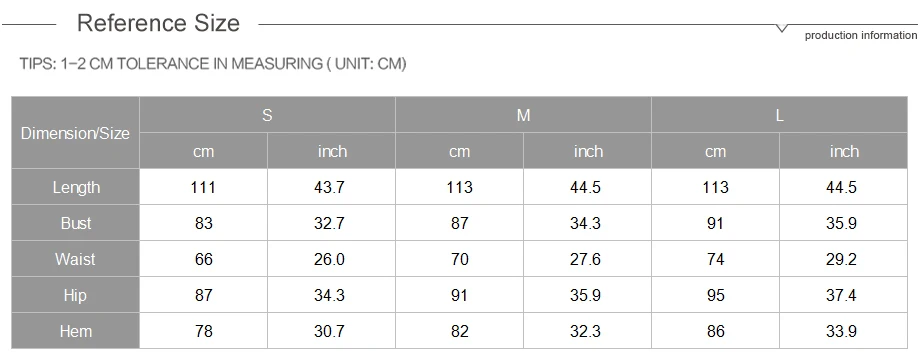This screenshot has height=362, width=920.
Task: Click the 70 waist cm cell for M
Action: point(459,259)
